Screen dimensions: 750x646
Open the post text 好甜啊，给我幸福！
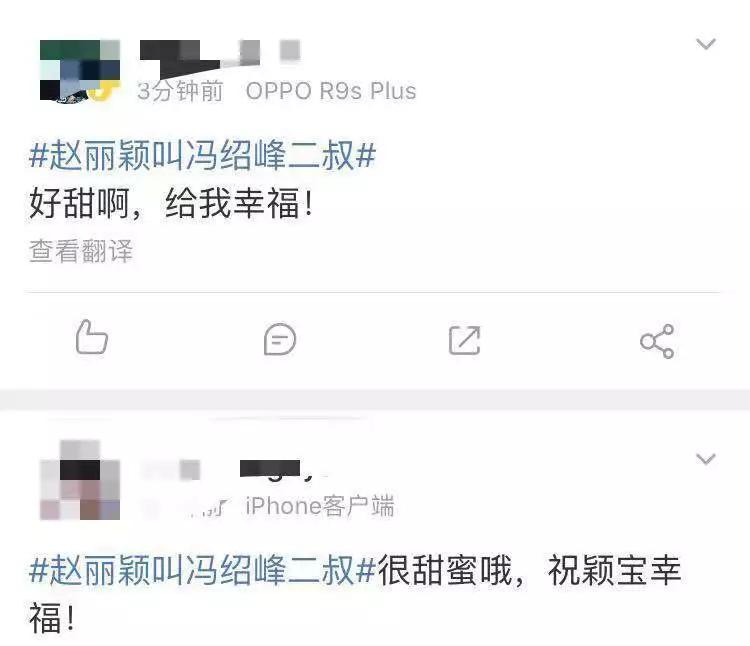coord(171,203)
